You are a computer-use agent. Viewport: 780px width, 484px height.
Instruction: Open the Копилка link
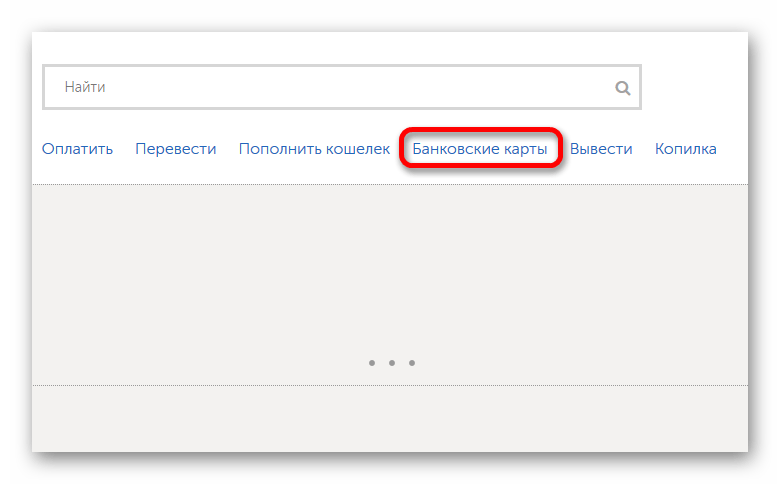coord(685,149)
